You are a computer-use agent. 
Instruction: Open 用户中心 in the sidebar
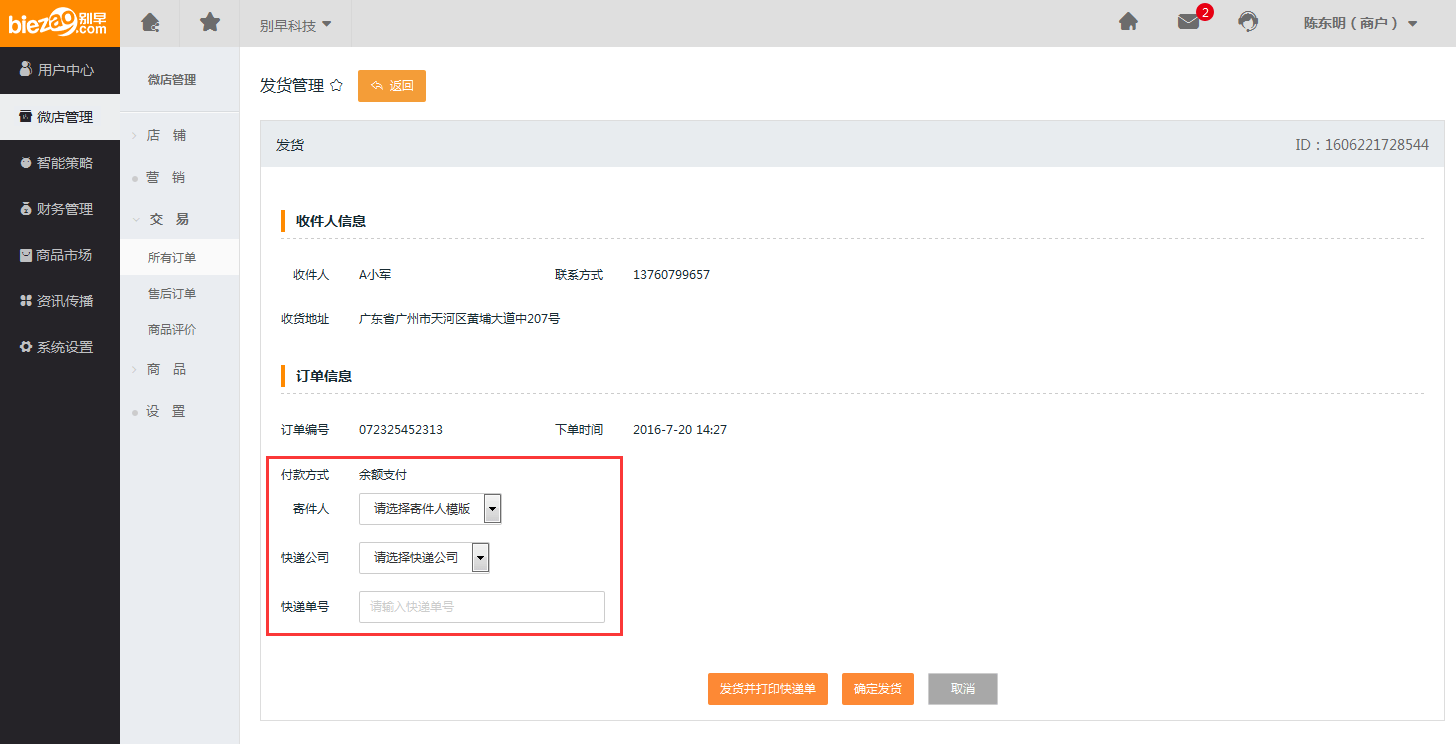point(60,70)
